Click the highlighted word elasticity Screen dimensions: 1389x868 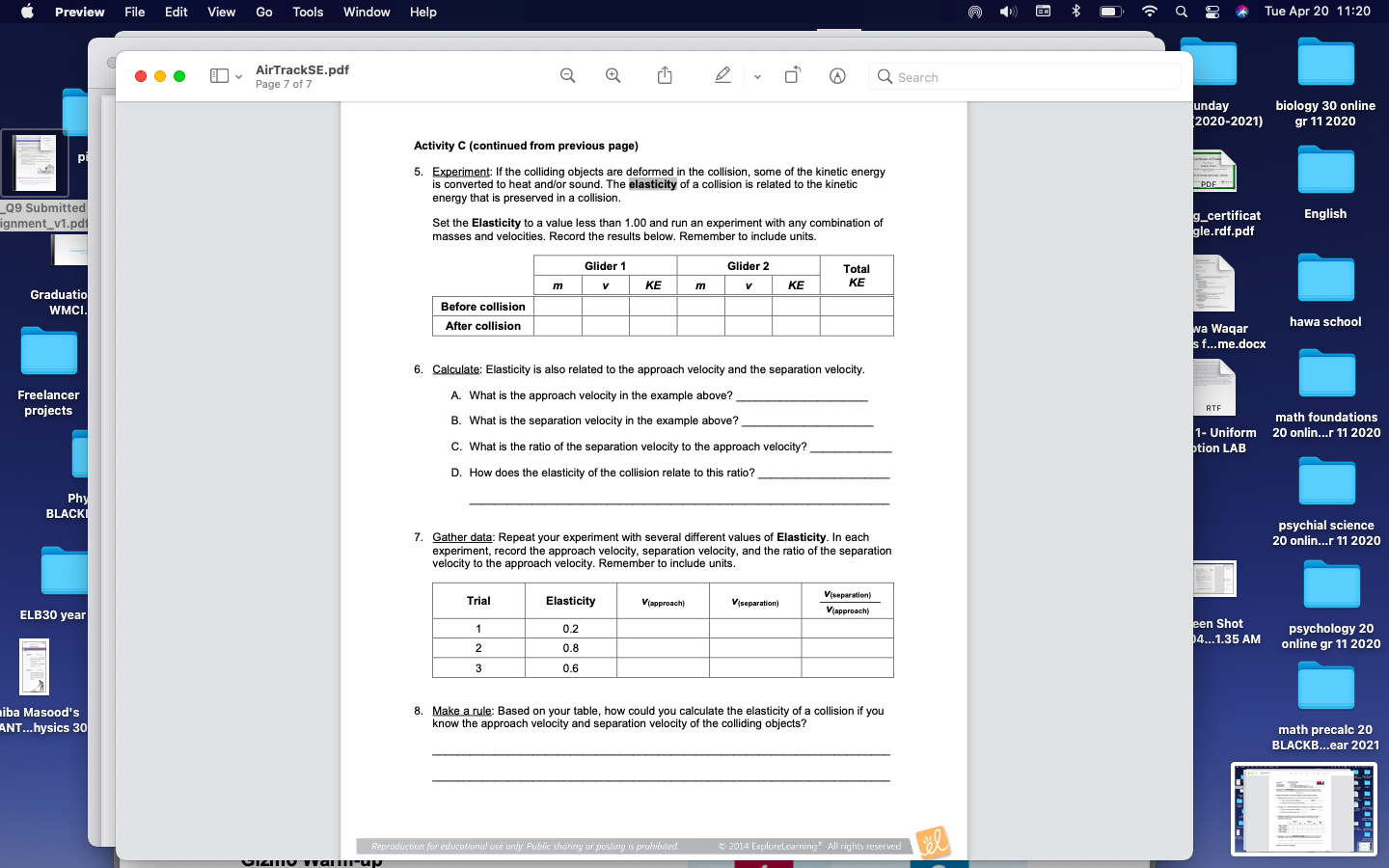coord(653,184)
